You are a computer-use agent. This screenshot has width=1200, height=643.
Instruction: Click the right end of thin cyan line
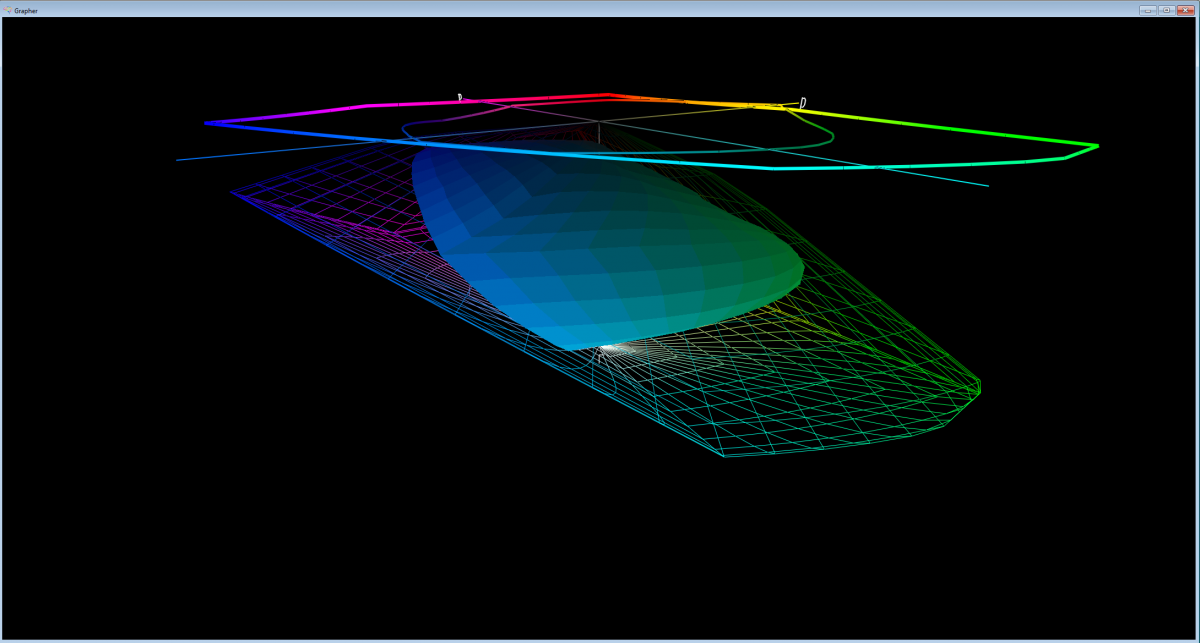point(987,185)
